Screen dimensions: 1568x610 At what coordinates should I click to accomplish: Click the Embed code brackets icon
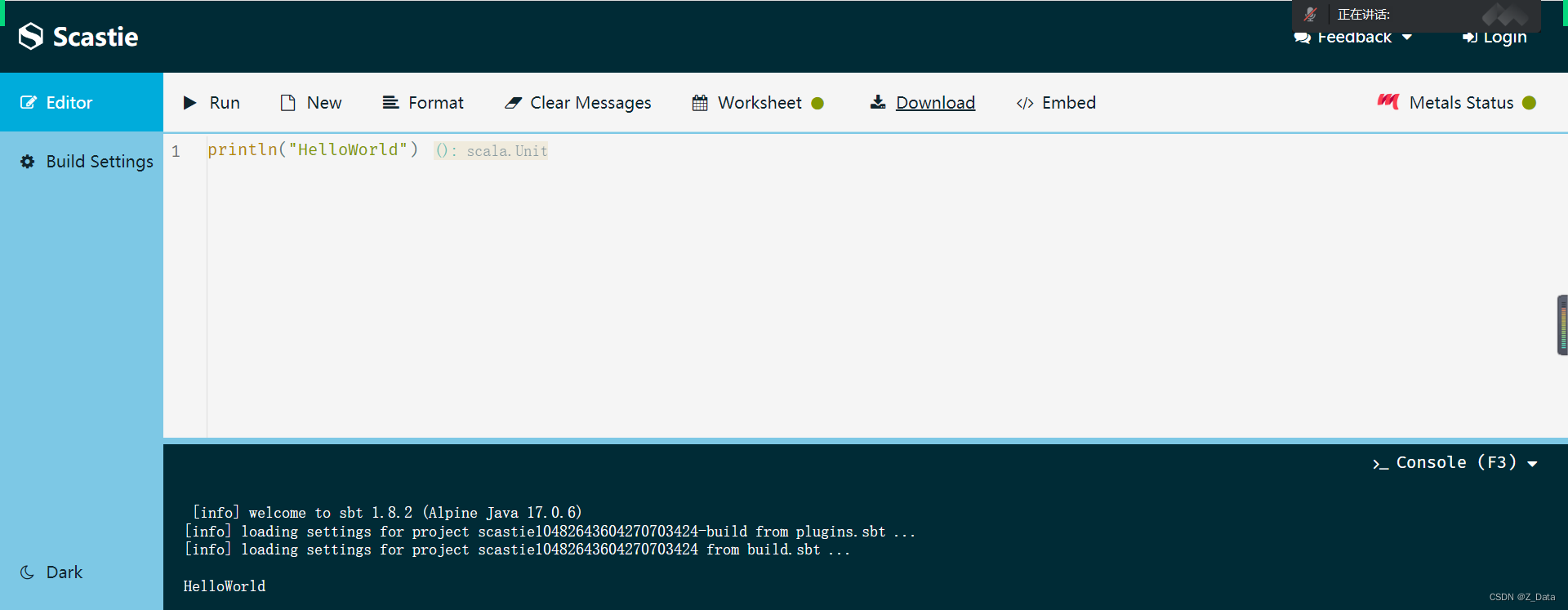coord(1025,103)
